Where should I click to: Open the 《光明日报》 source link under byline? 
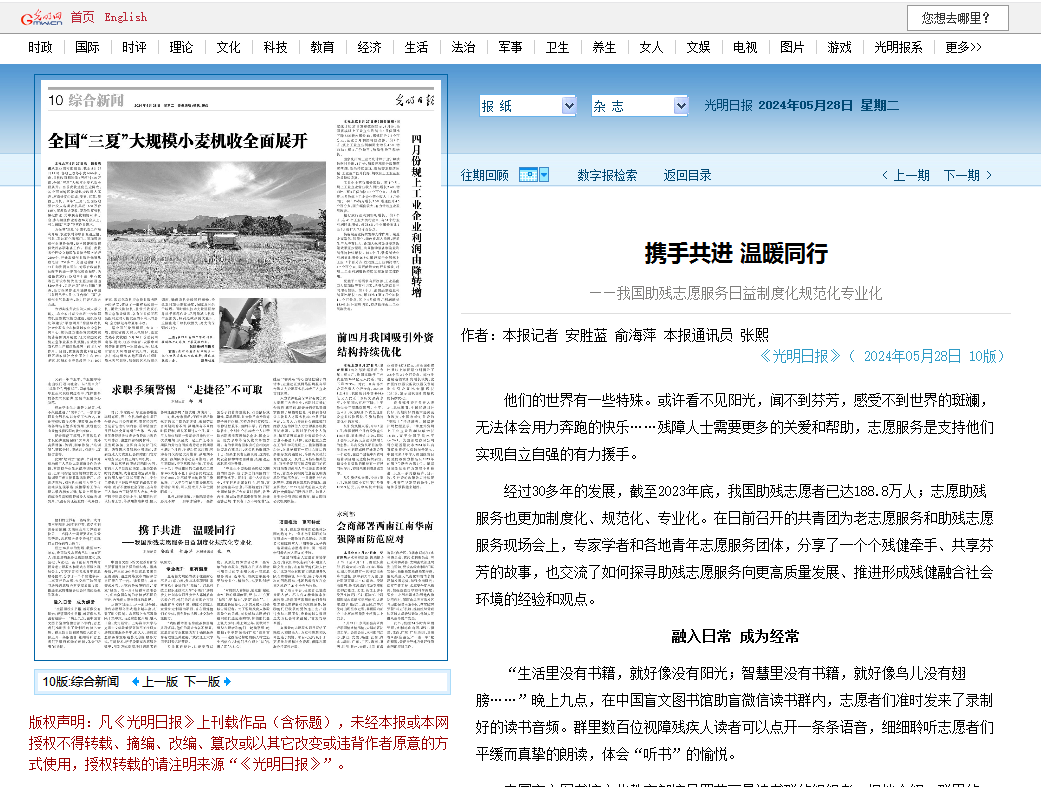[x=800, y=356]
